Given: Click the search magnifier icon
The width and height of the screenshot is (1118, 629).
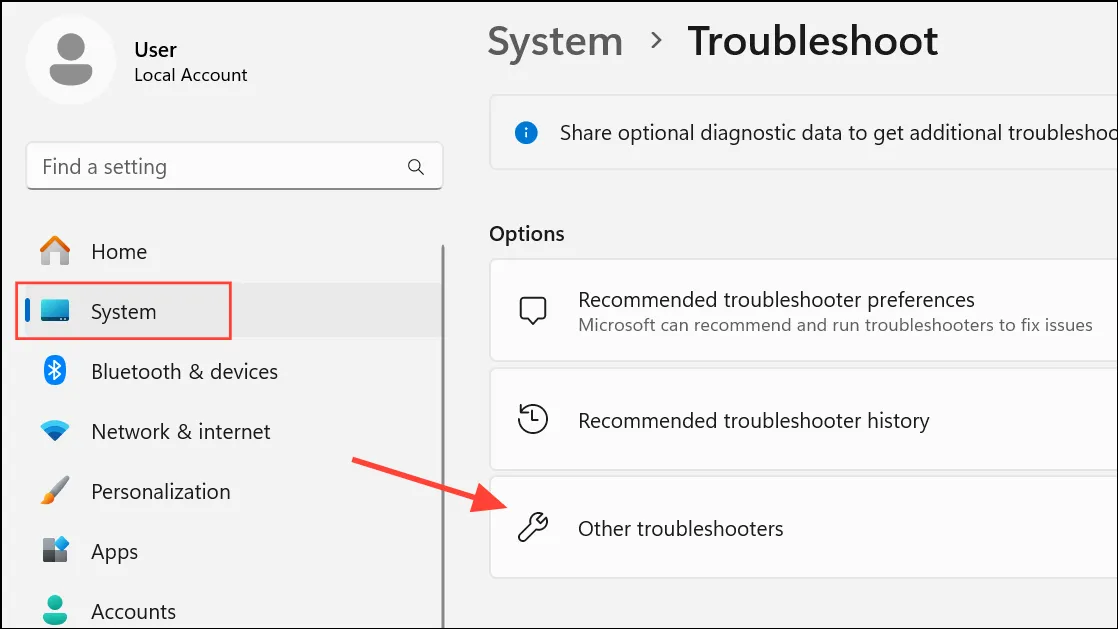Looking at the screenshot, I should [x=416, y=167].
